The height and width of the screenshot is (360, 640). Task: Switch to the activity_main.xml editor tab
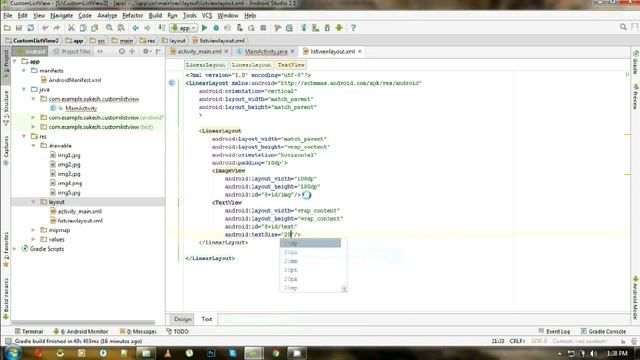(x=199, y=51)
